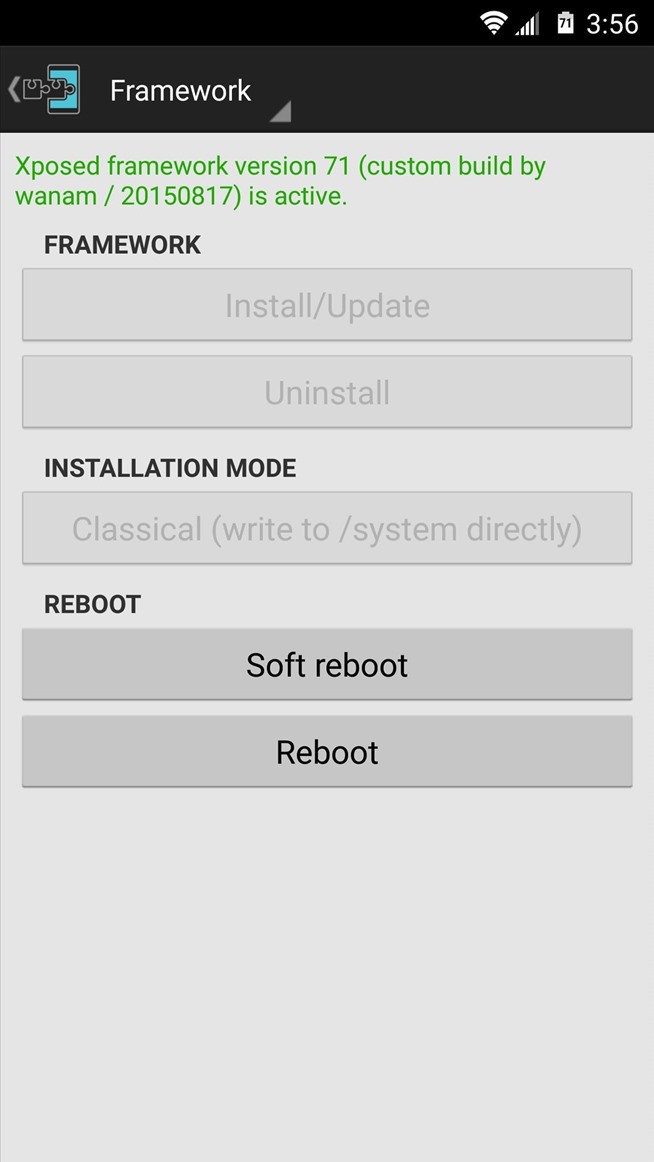Click the small triangle beside Framework
654x1162 pixels.
[x=280, y=111]
